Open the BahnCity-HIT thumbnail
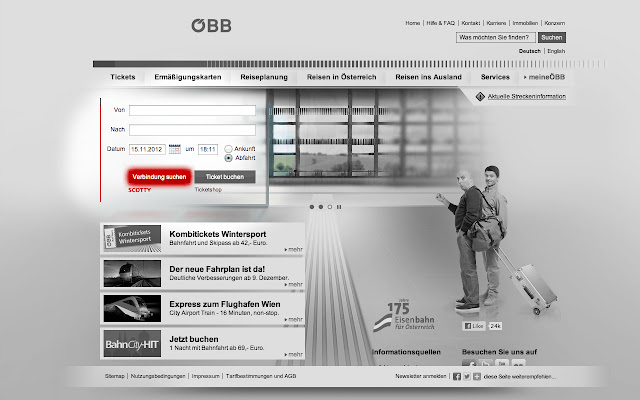This screenshot has height=400, width=640. pyautogui.click(x=132, y=344)
